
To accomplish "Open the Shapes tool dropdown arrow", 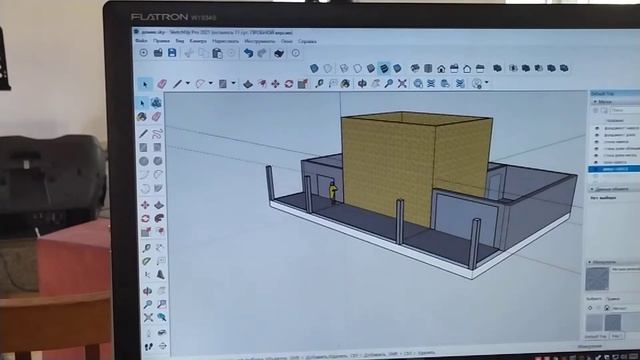I will pyautogui.click(x=233, y=83).
